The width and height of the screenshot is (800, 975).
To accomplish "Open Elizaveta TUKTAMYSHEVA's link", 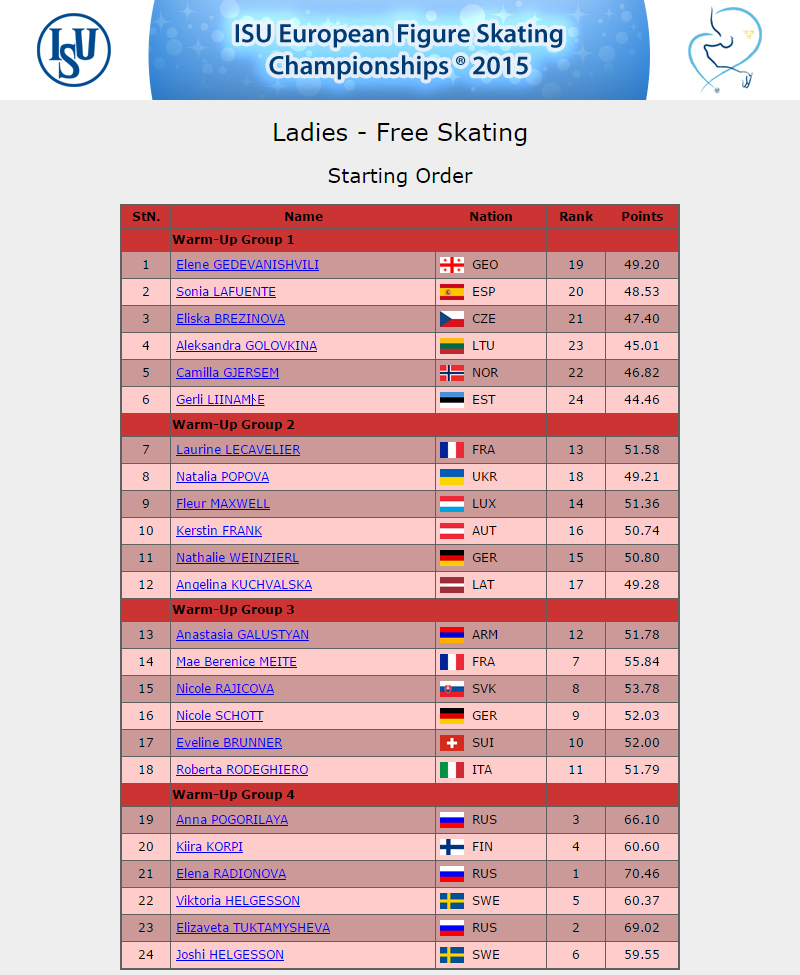I will pyautogui.click(x=253, y=928).
